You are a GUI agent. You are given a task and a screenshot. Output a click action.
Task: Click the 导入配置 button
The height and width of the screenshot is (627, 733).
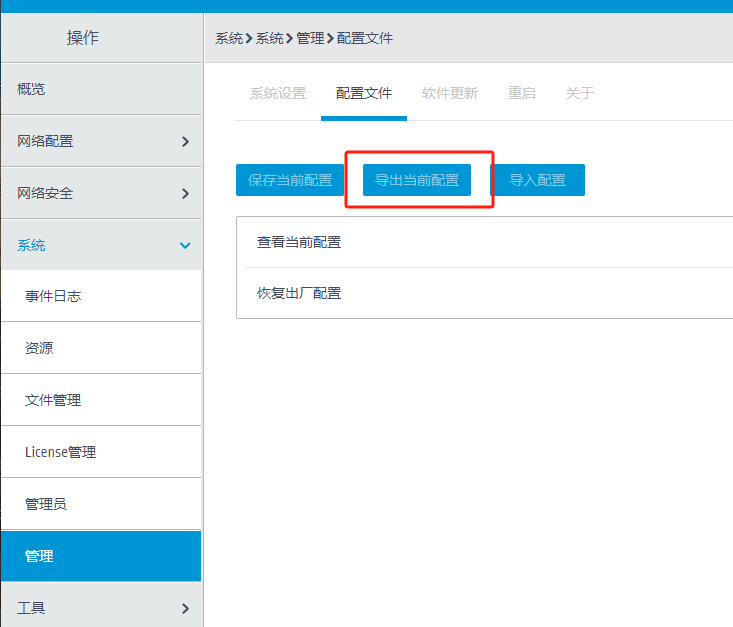[x=538, y=181]
